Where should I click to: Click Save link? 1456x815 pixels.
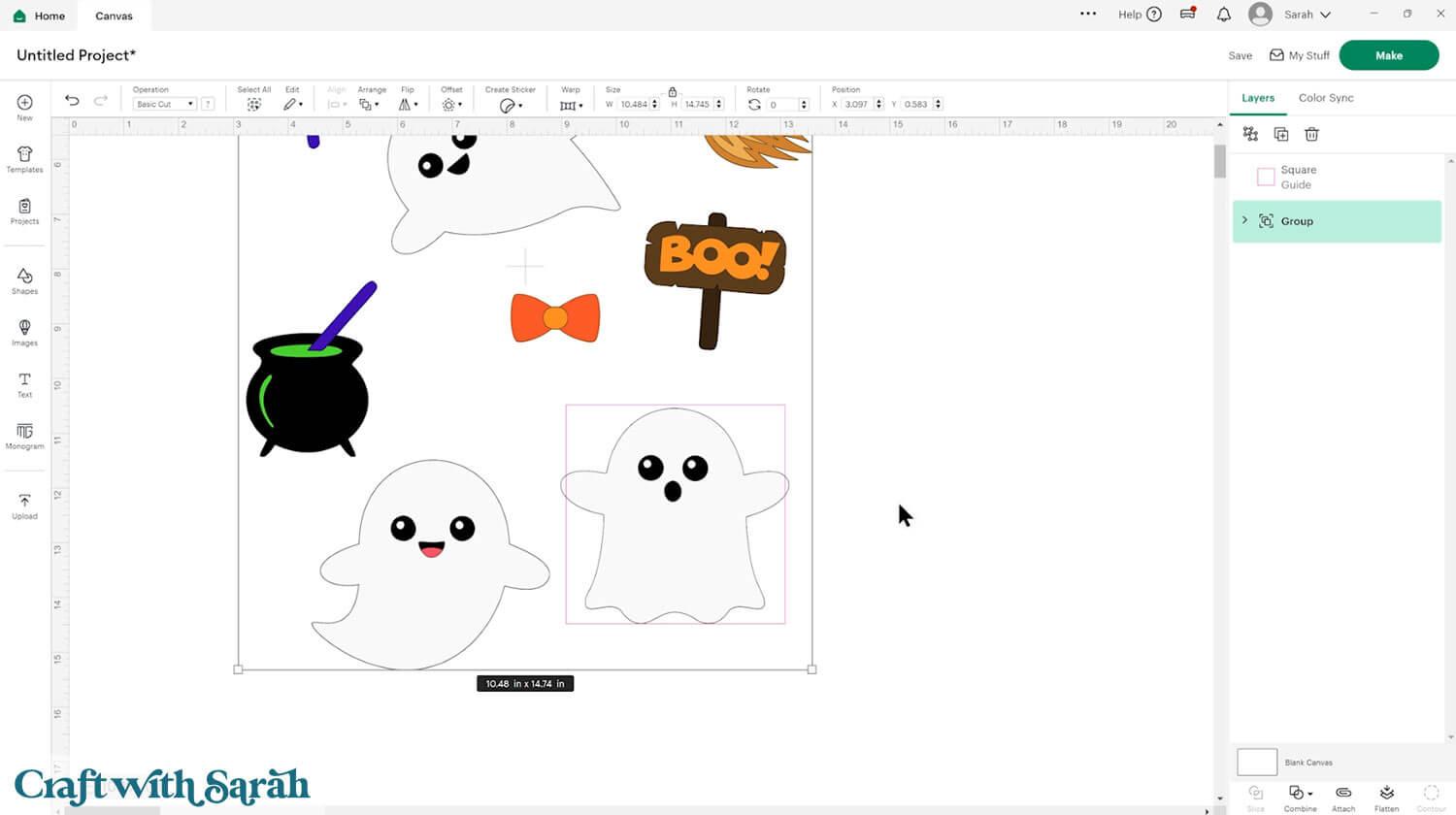pos(1240,56)
